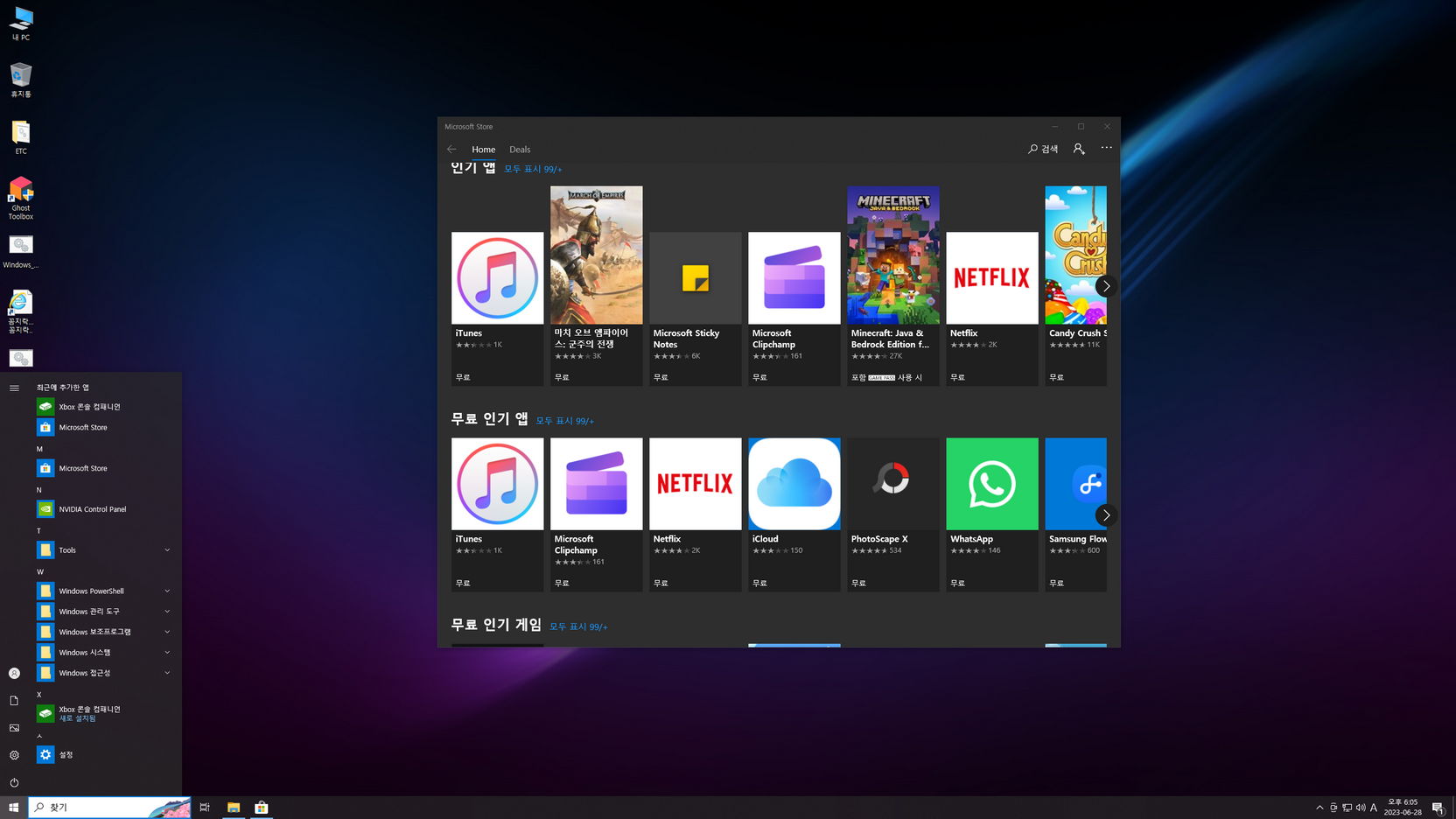Image resolution: width=1456 pixels, height=819 pixels.
Task: Open Minecraft Java & Bedrock Edition tile
Action: 892,285
